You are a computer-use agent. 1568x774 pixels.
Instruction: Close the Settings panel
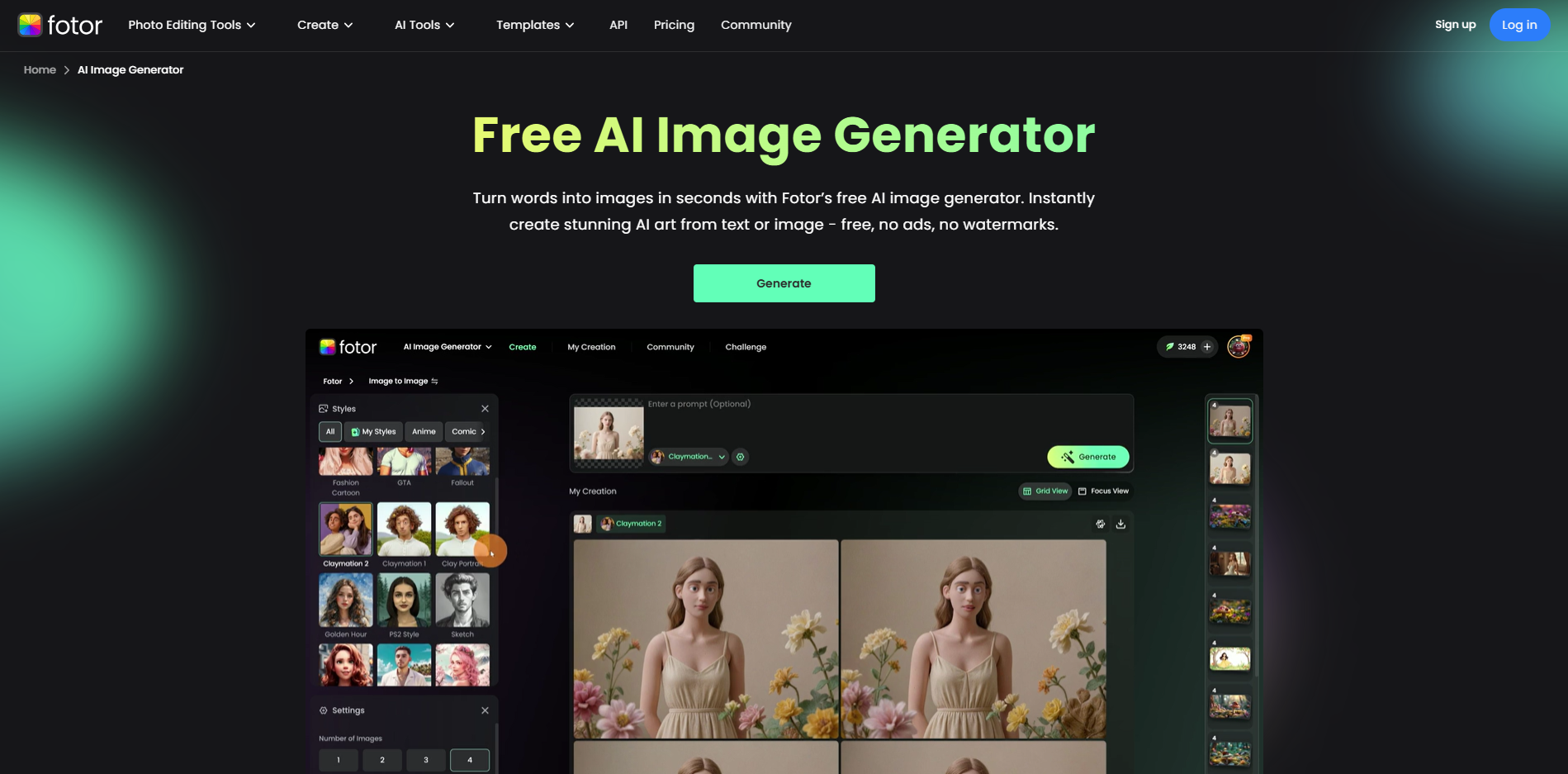point(485,710)
